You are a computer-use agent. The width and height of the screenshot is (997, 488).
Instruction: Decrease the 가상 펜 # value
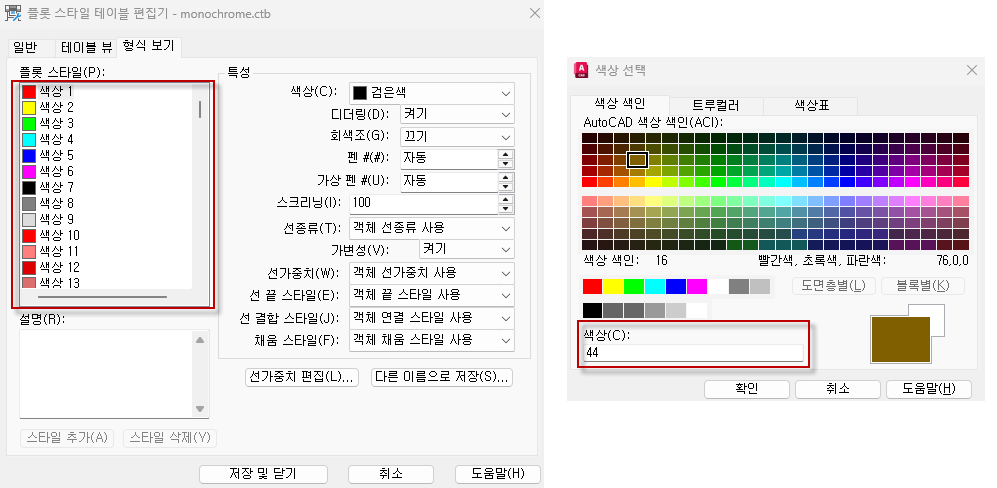(505, 186)
